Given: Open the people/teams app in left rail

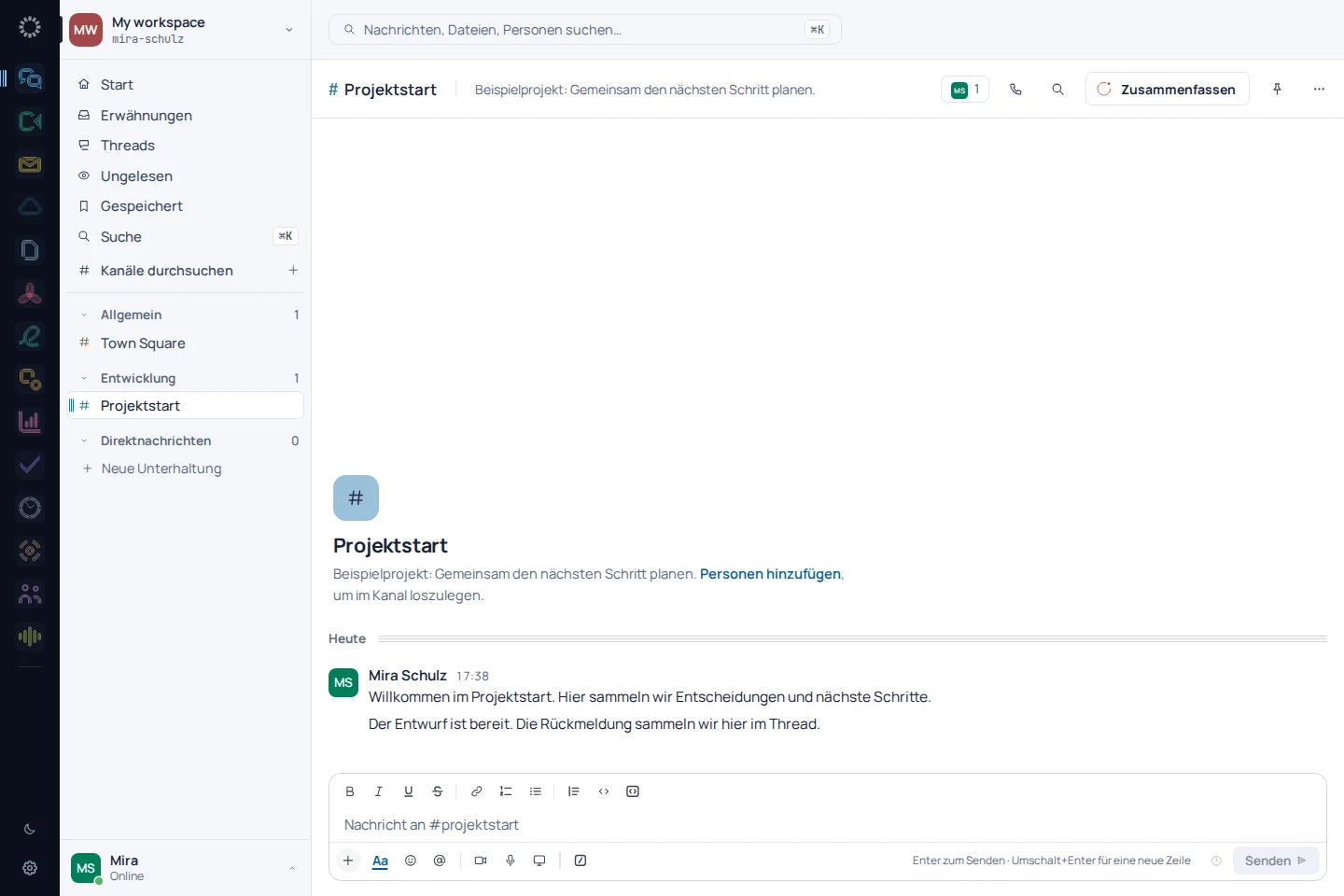Looking at the screenshot, I should point(30,594).
